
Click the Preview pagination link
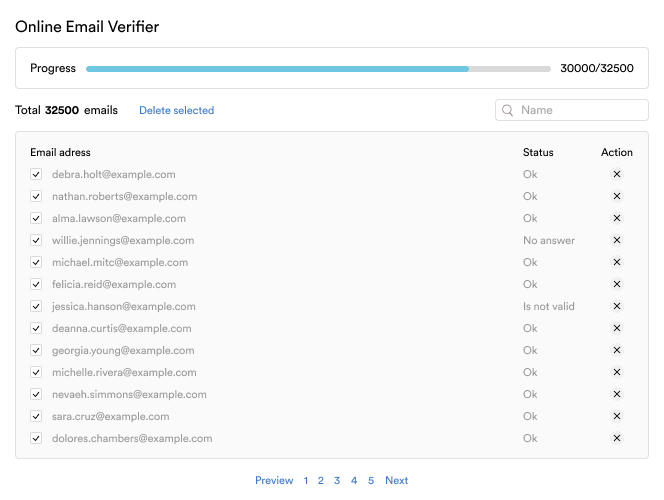[274, 480]
